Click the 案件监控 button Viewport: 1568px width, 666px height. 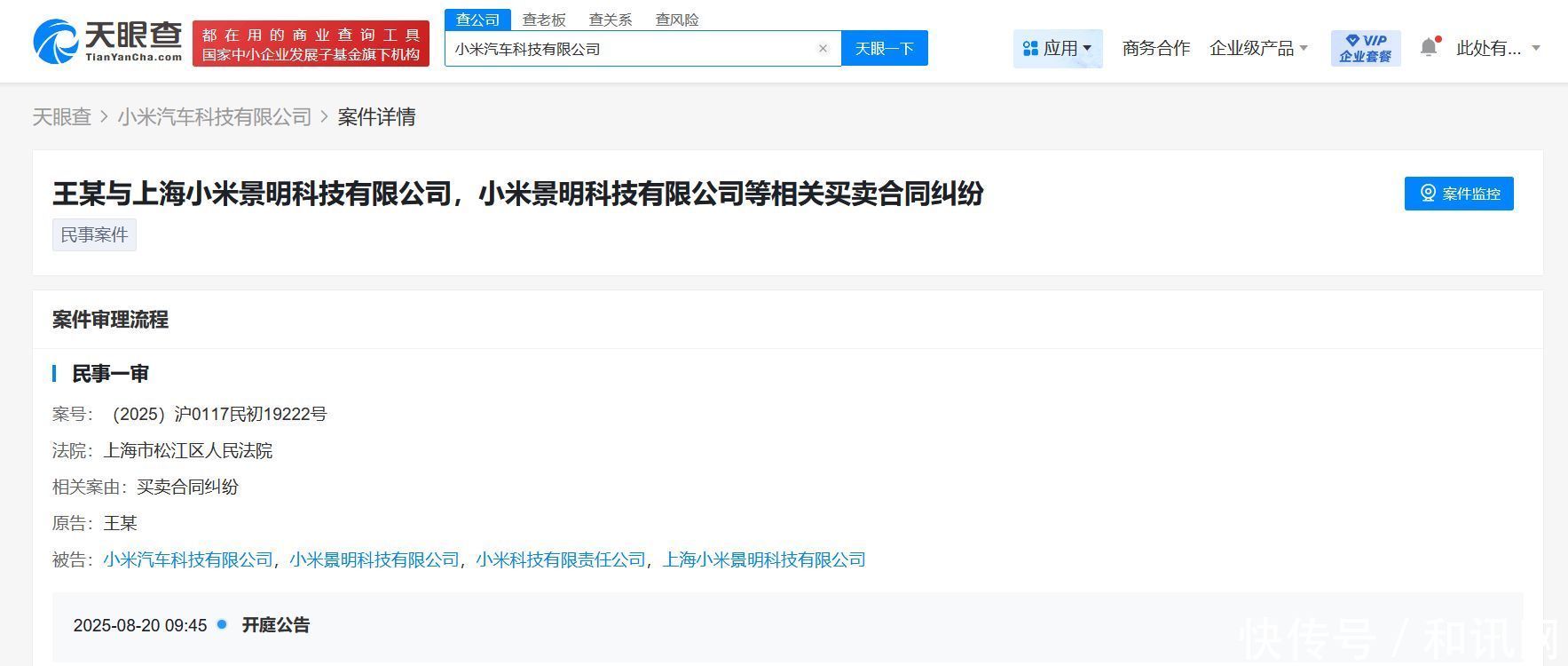pyautogui.click(x=1459, y=194)
